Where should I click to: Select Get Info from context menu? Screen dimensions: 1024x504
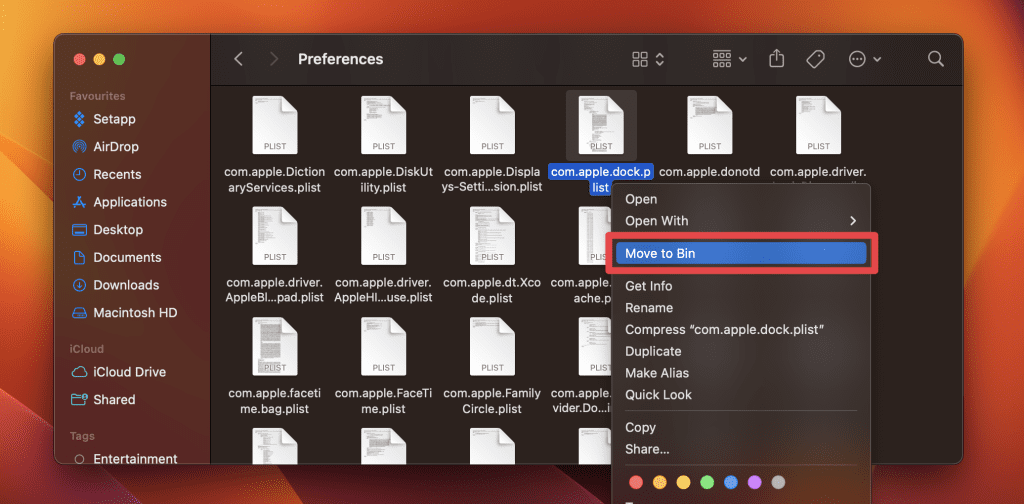click(x=648, y=286)
